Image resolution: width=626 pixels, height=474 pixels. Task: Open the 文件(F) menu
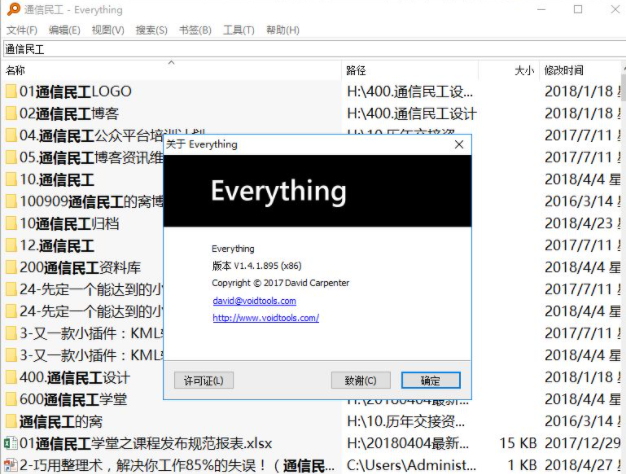[x=22, y=30]
